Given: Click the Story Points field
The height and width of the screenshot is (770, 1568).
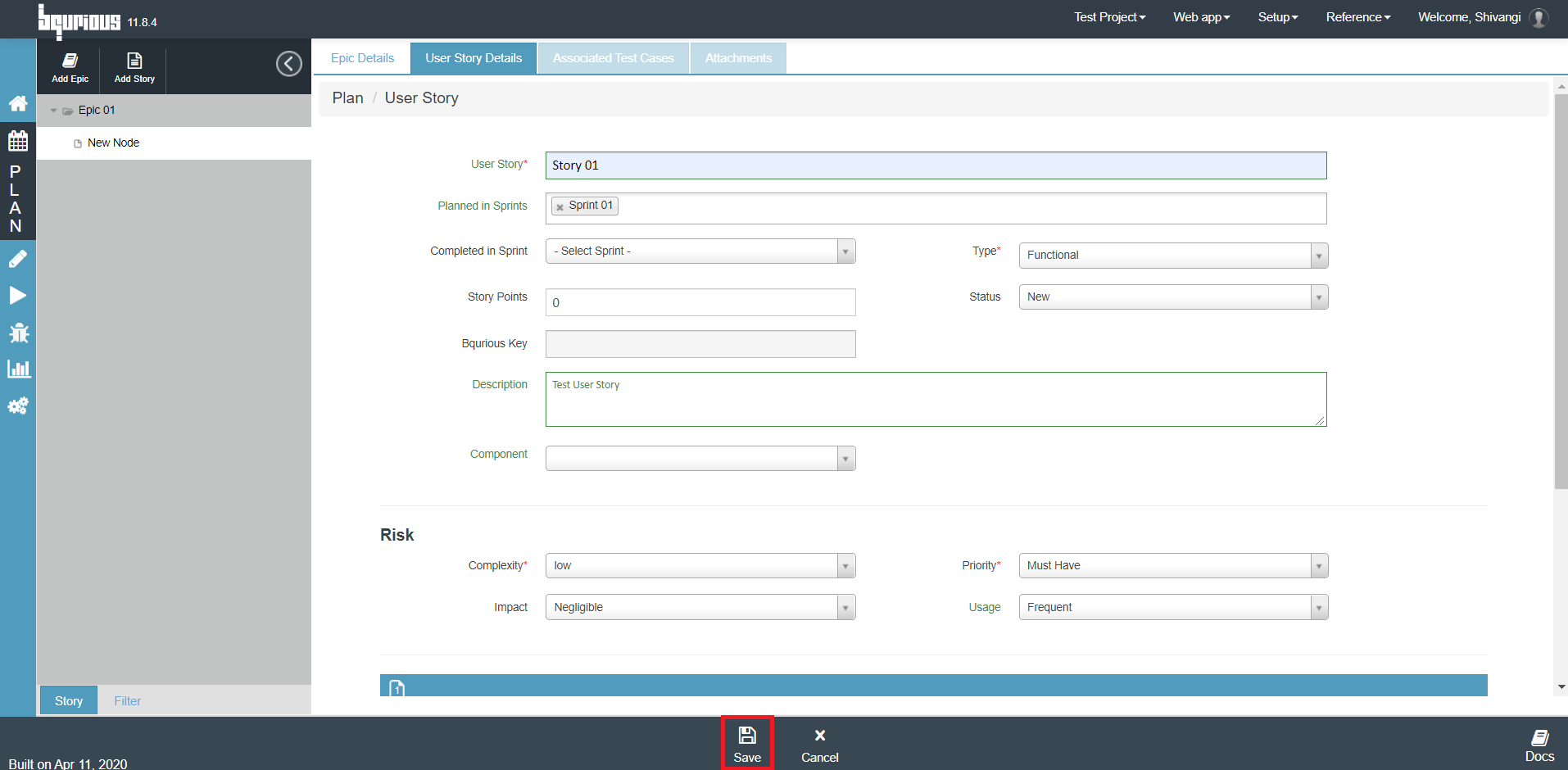Looking at the screenshot, I should click(700, 302).
